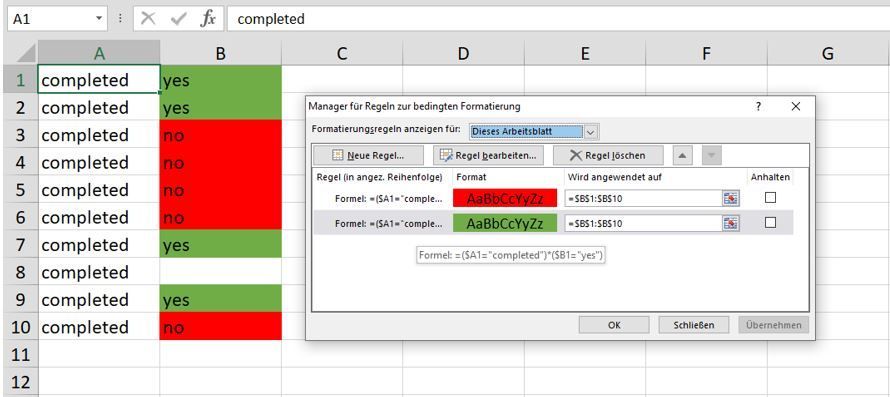Click cell B9 with green 'yes'
Screen dimensions: 890x397
[221, 300]
